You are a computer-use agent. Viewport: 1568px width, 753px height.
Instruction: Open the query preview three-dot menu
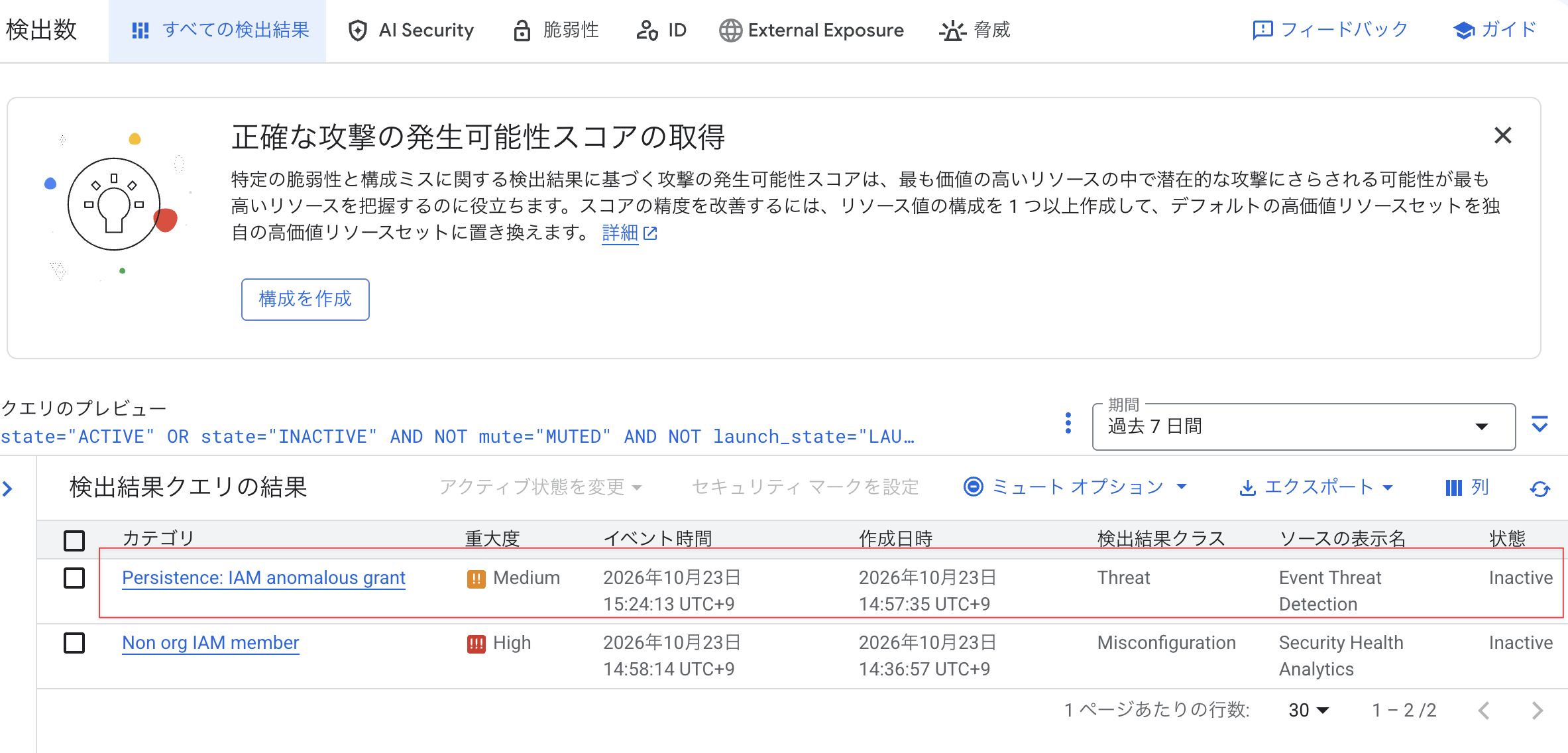click(x=1068, y=423)
